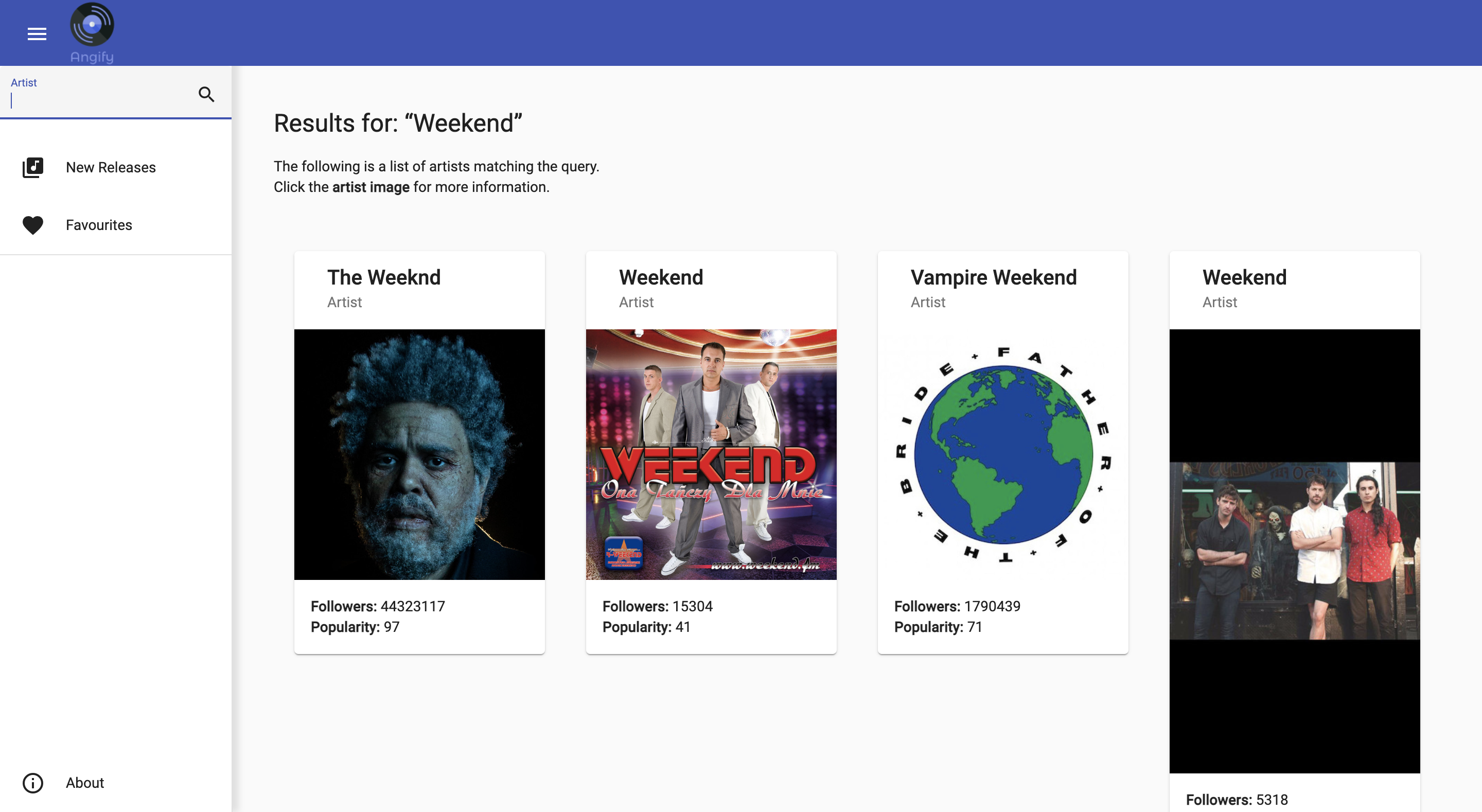Click The Weeknd card title

point(384,277)
